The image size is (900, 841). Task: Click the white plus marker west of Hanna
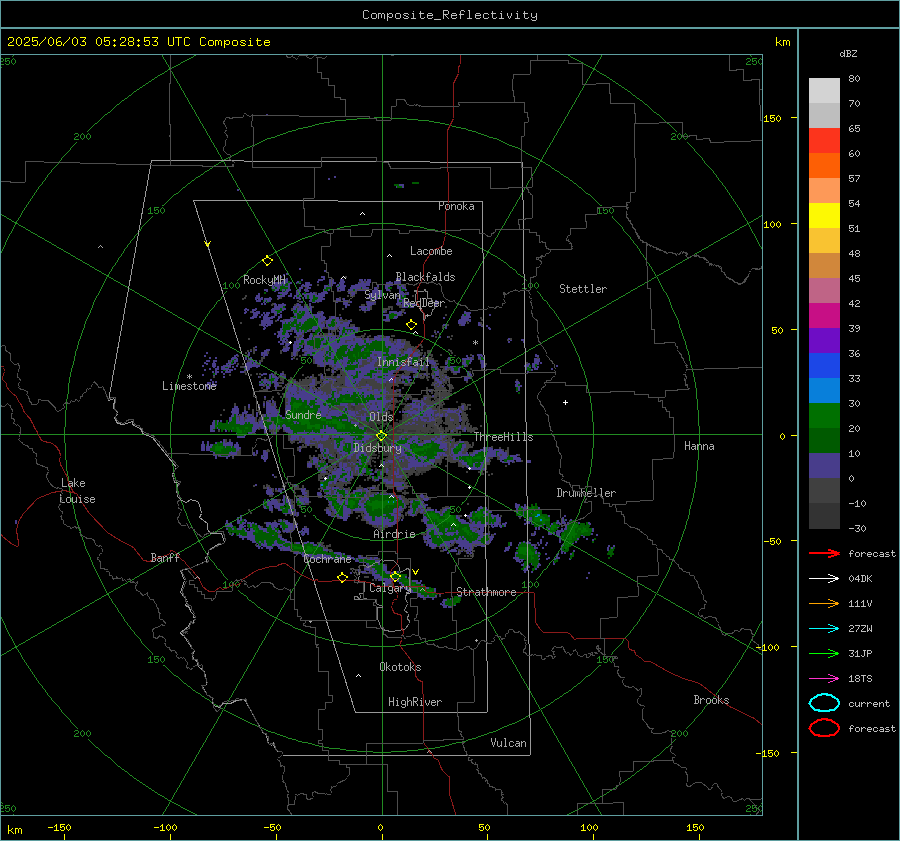(x=565, y=402)
